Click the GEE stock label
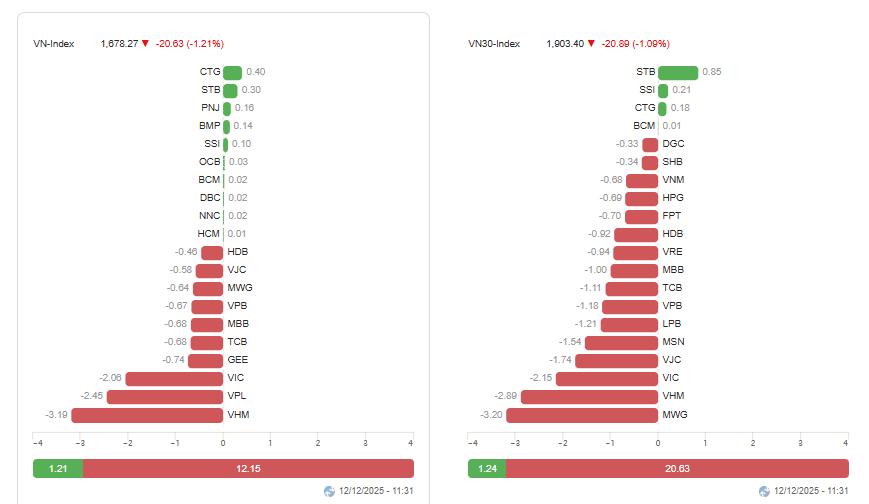This screenshot has height=504, width=869. [x=237, y=360]
